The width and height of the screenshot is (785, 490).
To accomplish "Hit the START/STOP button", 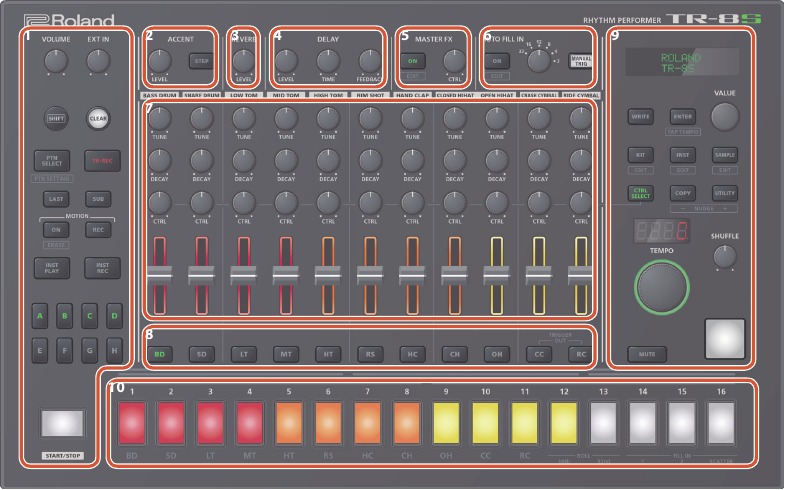I will [x=63, y=423].
